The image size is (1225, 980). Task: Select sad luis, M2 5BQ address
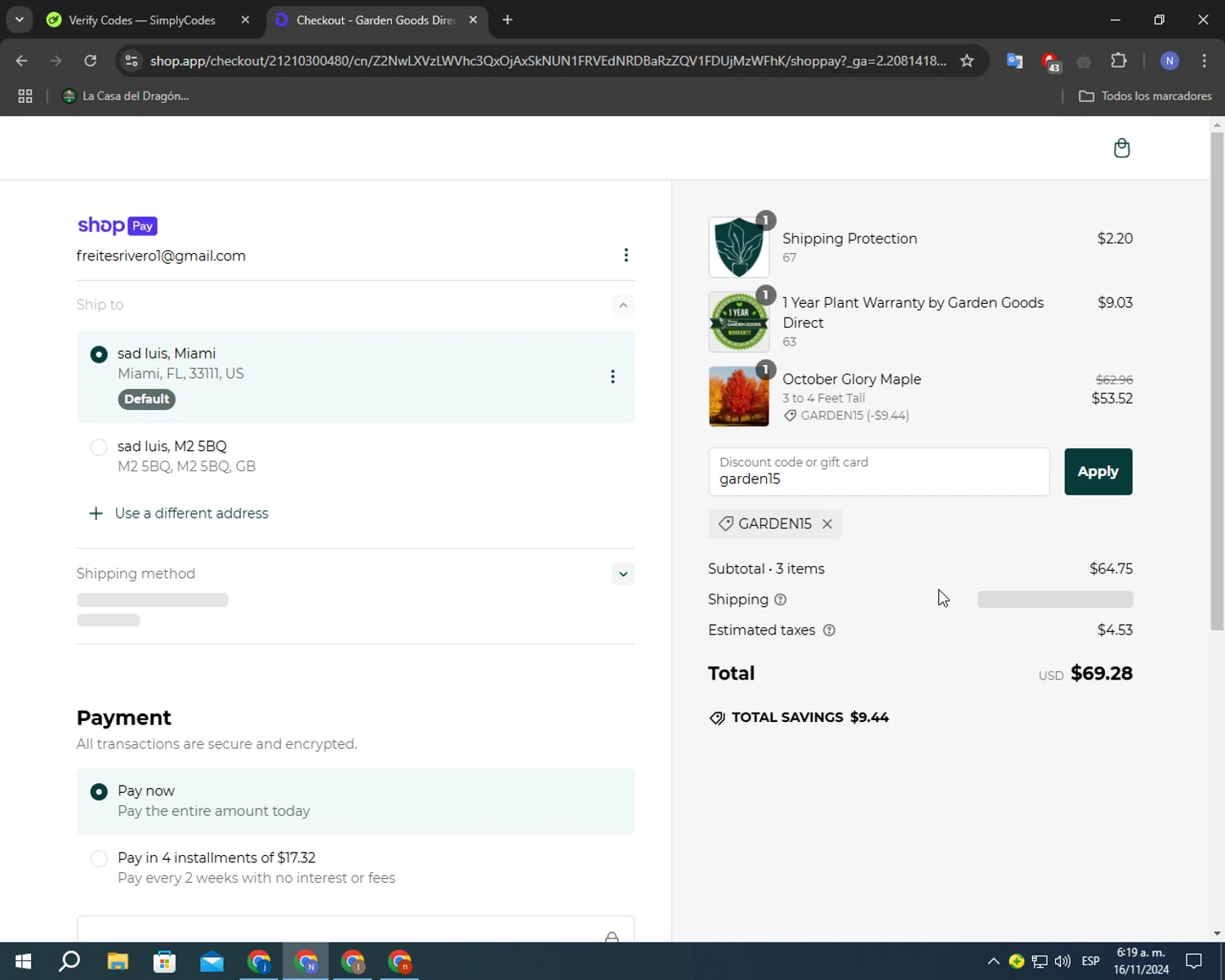click(99, 448)
